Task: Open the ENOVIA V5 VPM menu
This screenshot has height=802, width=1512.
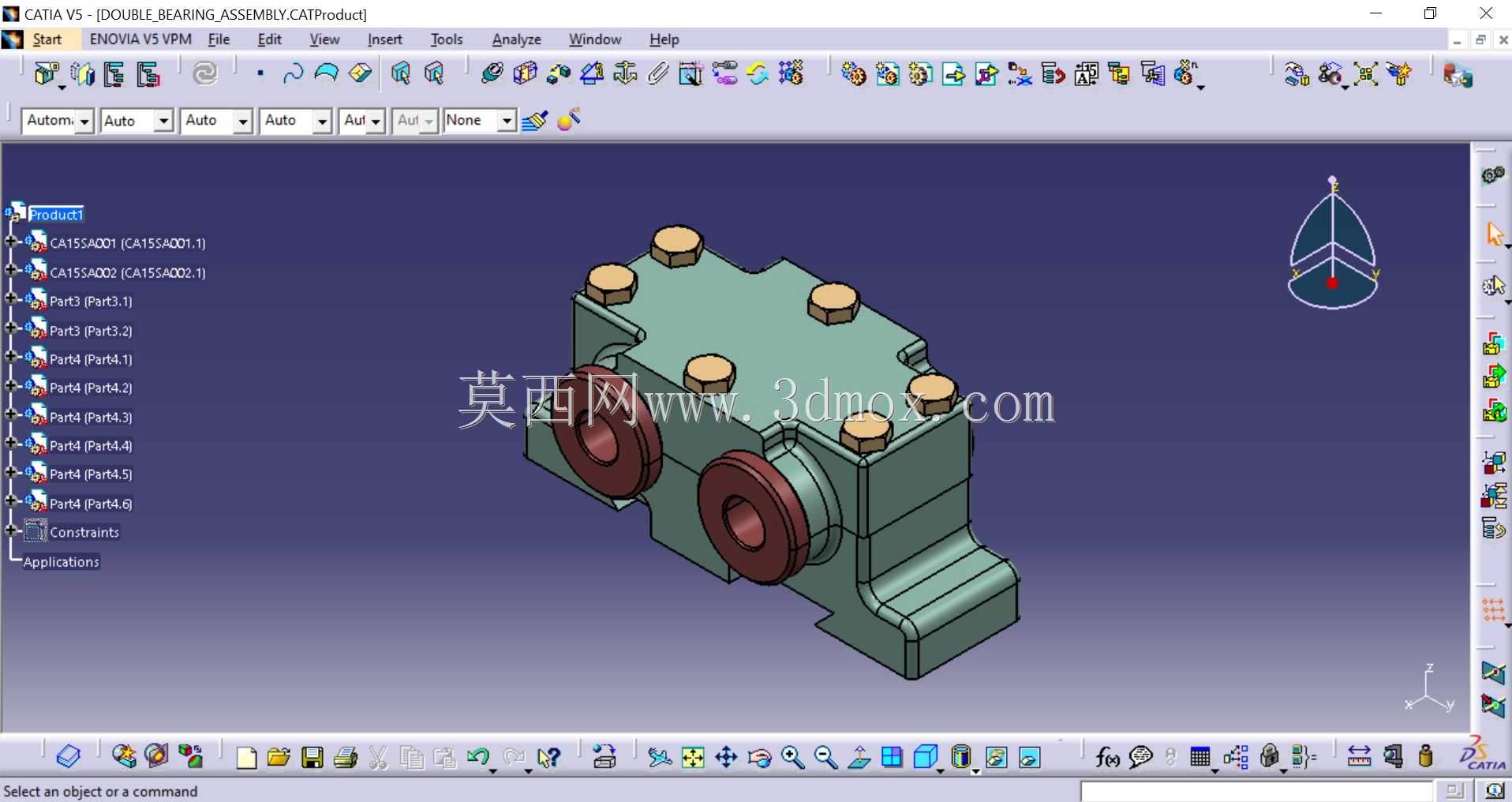Action: [140, 39]
